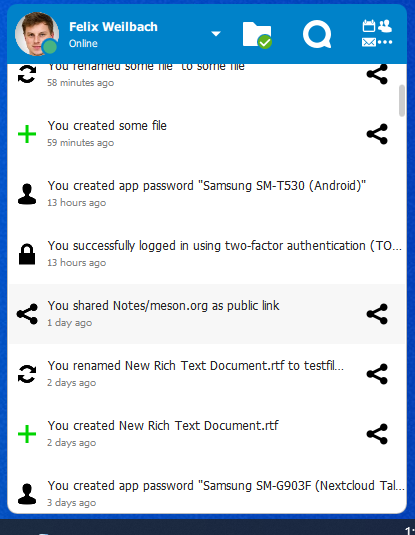Screen dimensions: 415x535
Task: Share the renamed New Rich Text Document entry
Action: 377,374
